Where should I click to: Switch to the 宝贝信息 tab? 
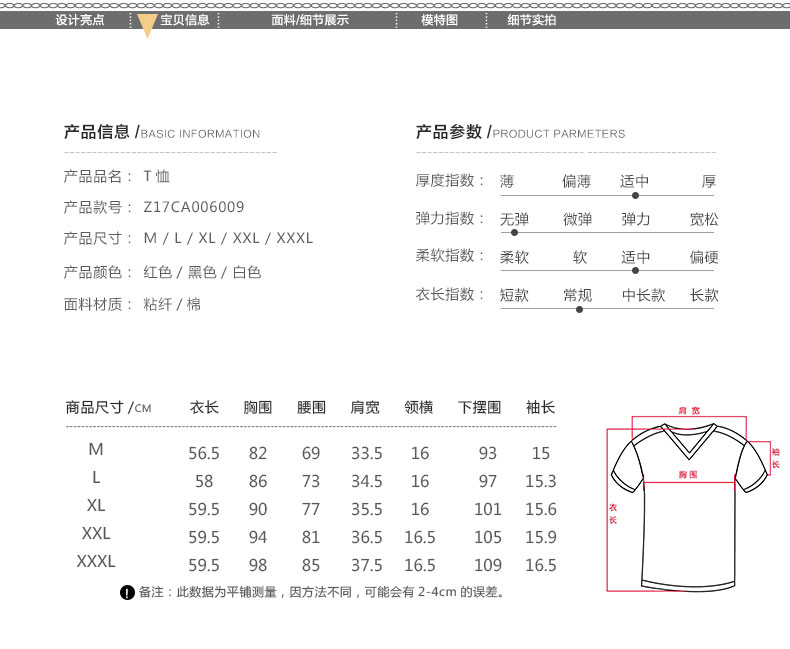pos(184,20)
